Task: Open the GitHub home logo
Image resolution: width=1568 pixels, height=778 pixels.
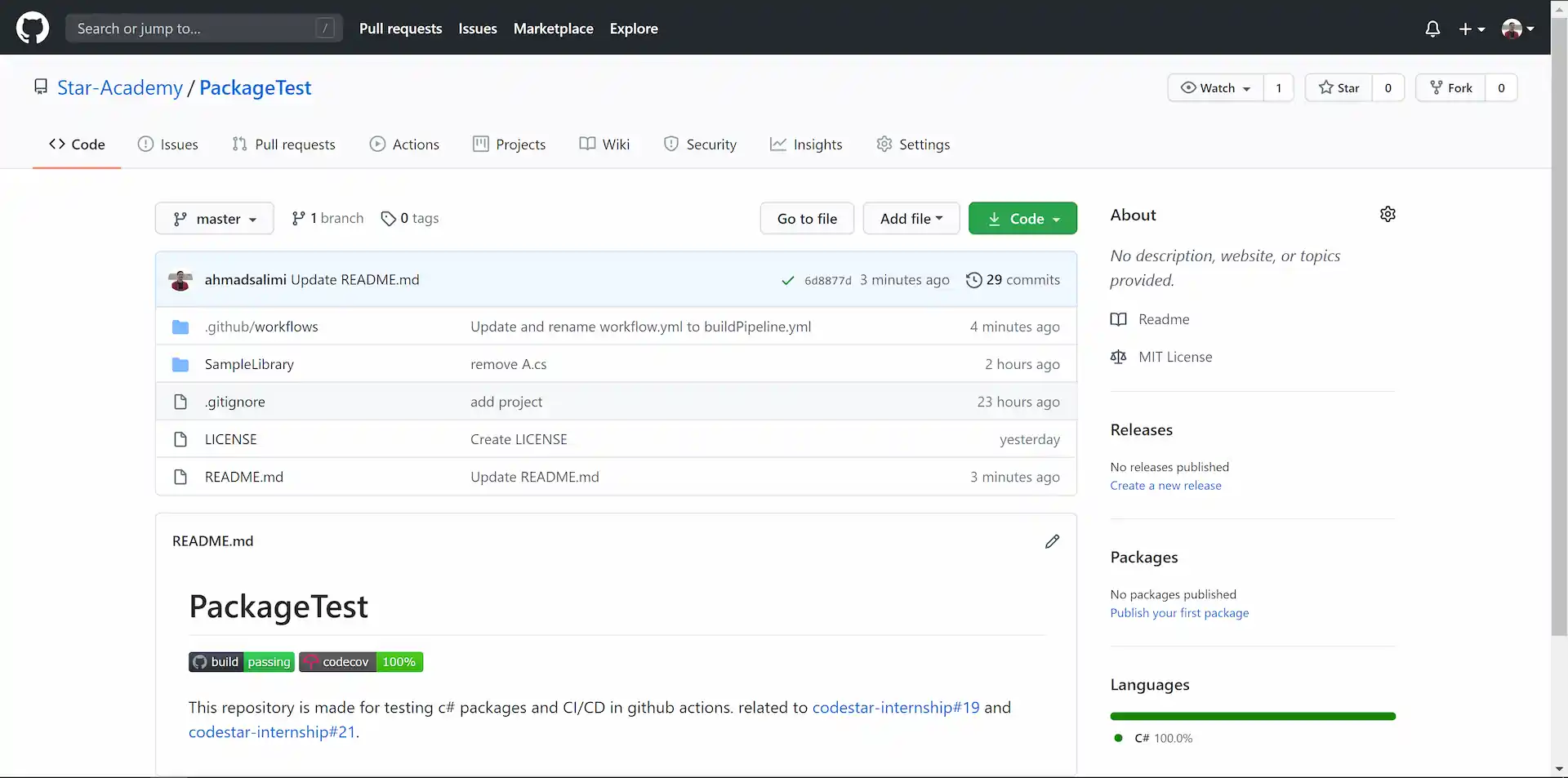Action: (x=33, y=28)
